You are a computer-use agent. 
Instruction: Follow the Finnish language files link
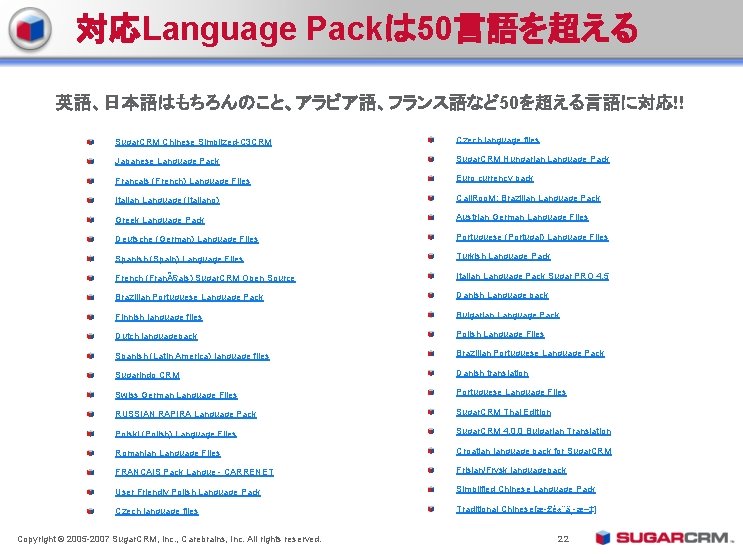(x=159, y=317)
